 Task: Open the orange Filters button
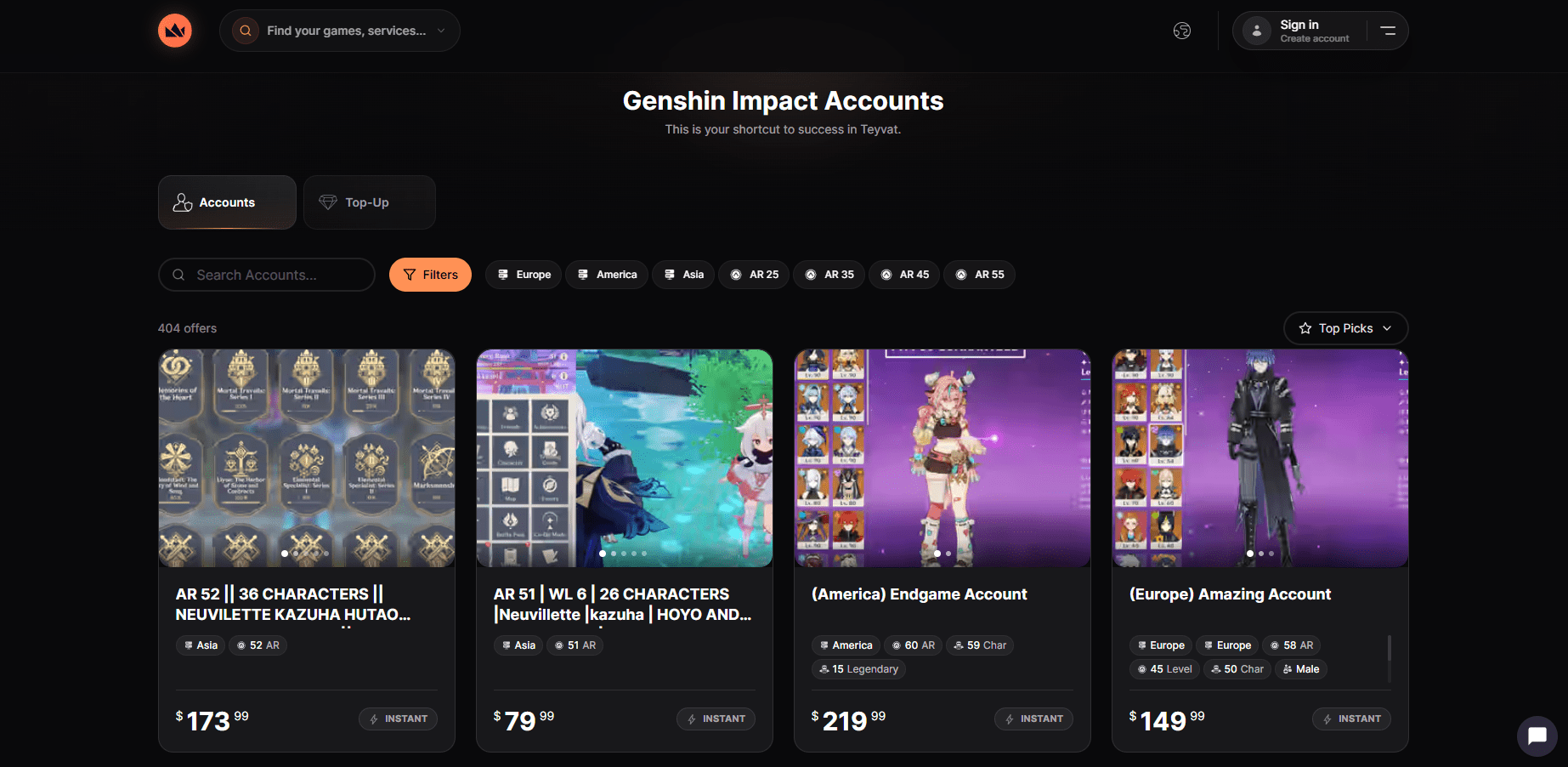[x=430, y=275]
